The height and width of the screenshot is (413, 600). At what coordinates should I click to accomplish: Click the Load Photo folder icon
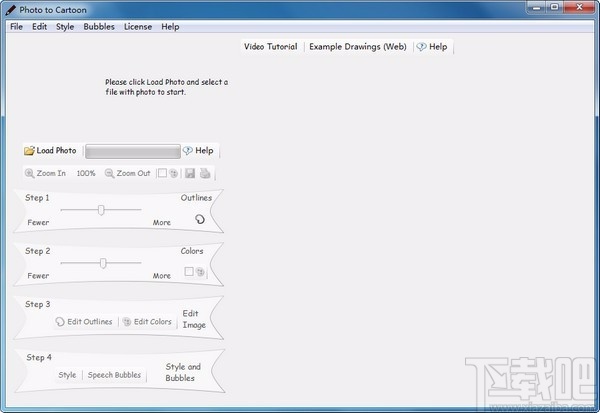[x=29, y=150]
